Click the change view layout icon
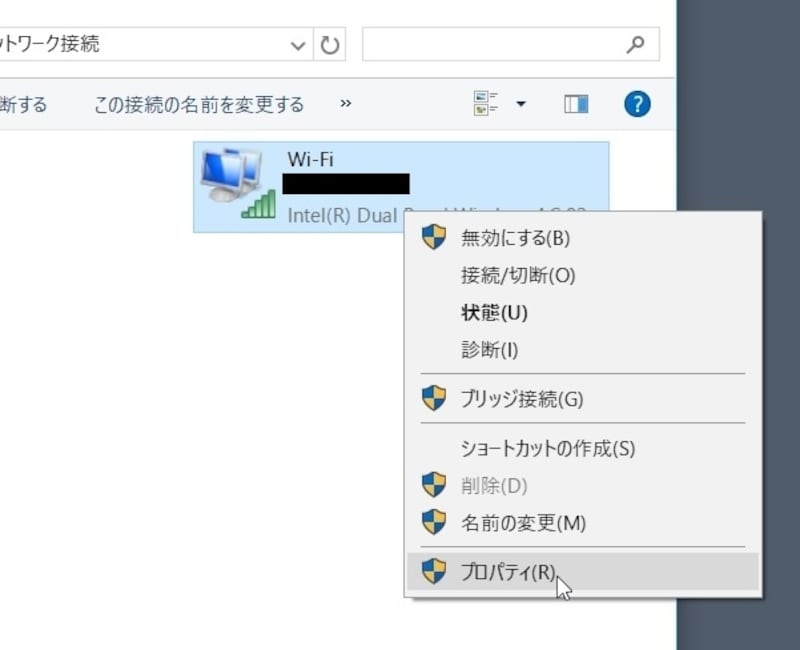Image resolution: width=800 pixels, height=650 pixels. (x=486, y=102)
